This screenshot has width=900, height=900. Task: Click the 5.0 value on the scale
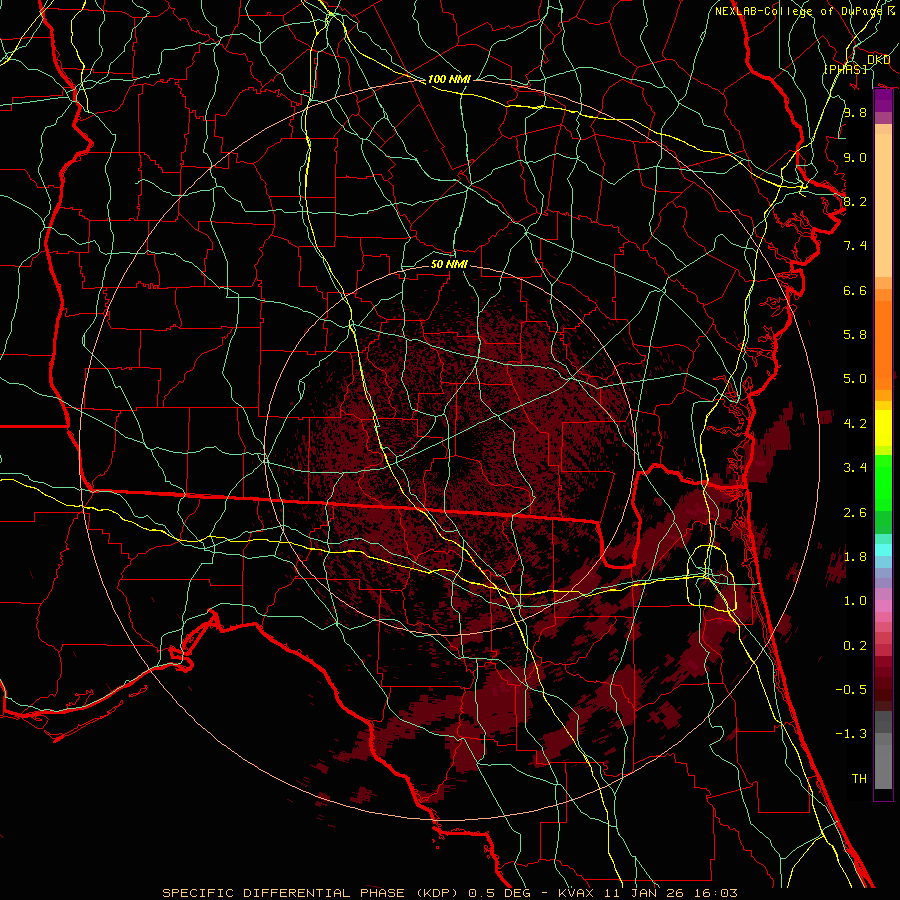(x=855, y=379)
